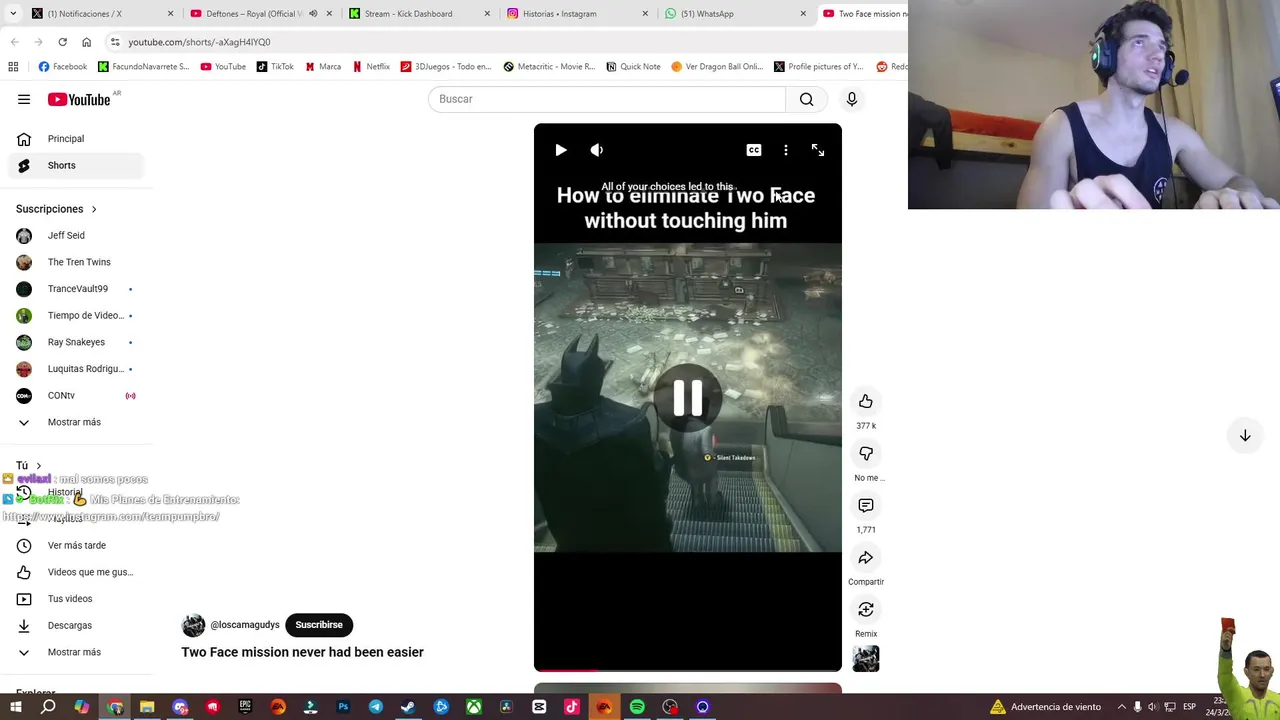Expand the Tú section chevron

[39, 466]
